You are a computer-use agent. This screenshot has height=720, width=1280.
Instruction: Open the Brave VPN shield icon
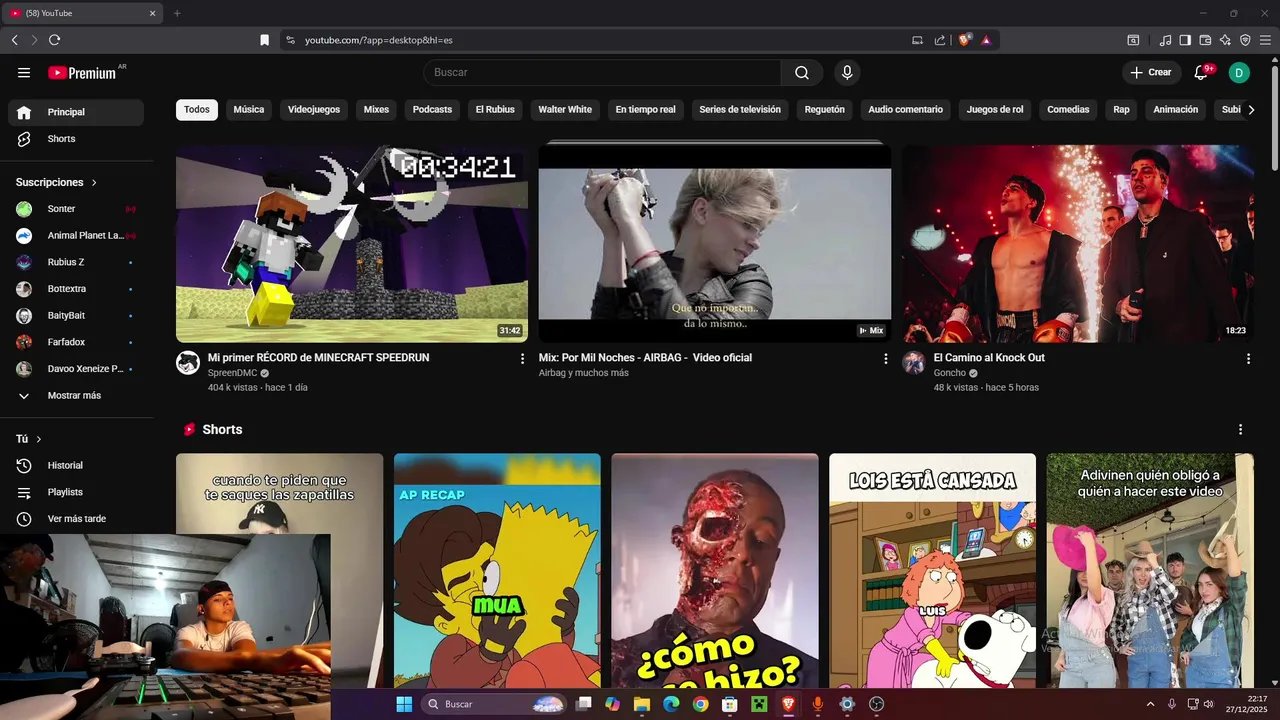(1245, 40)
